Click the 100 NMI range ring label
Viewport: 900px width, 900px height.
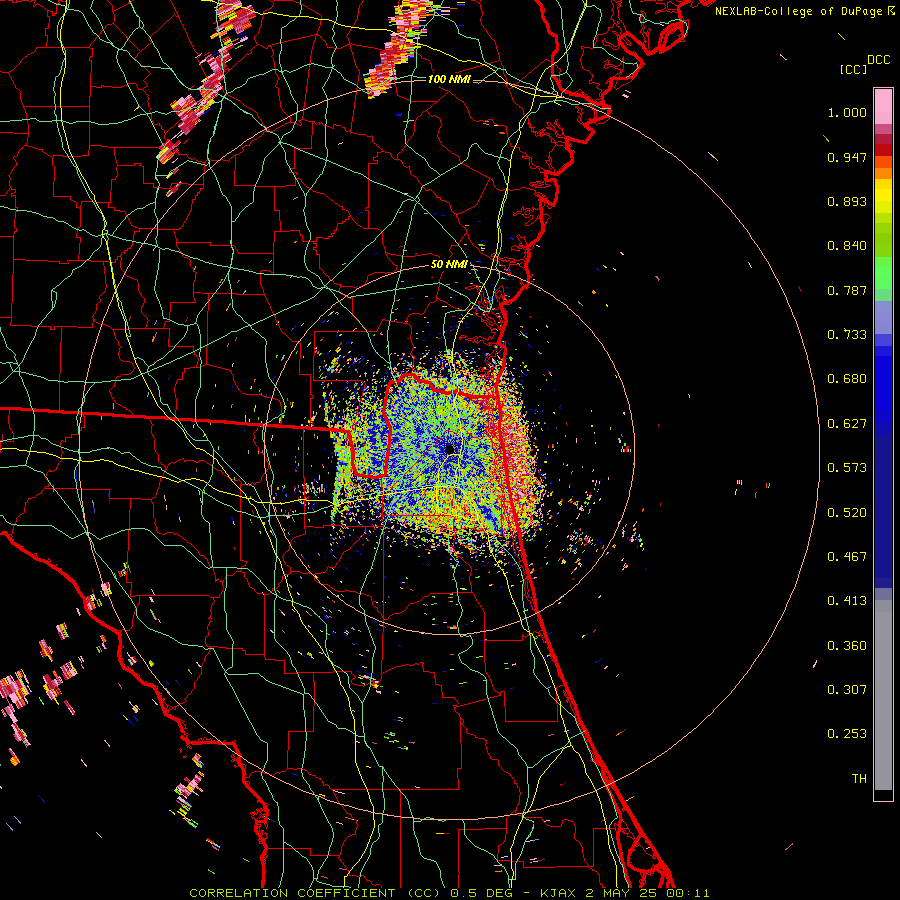click(x=449, y=79)
